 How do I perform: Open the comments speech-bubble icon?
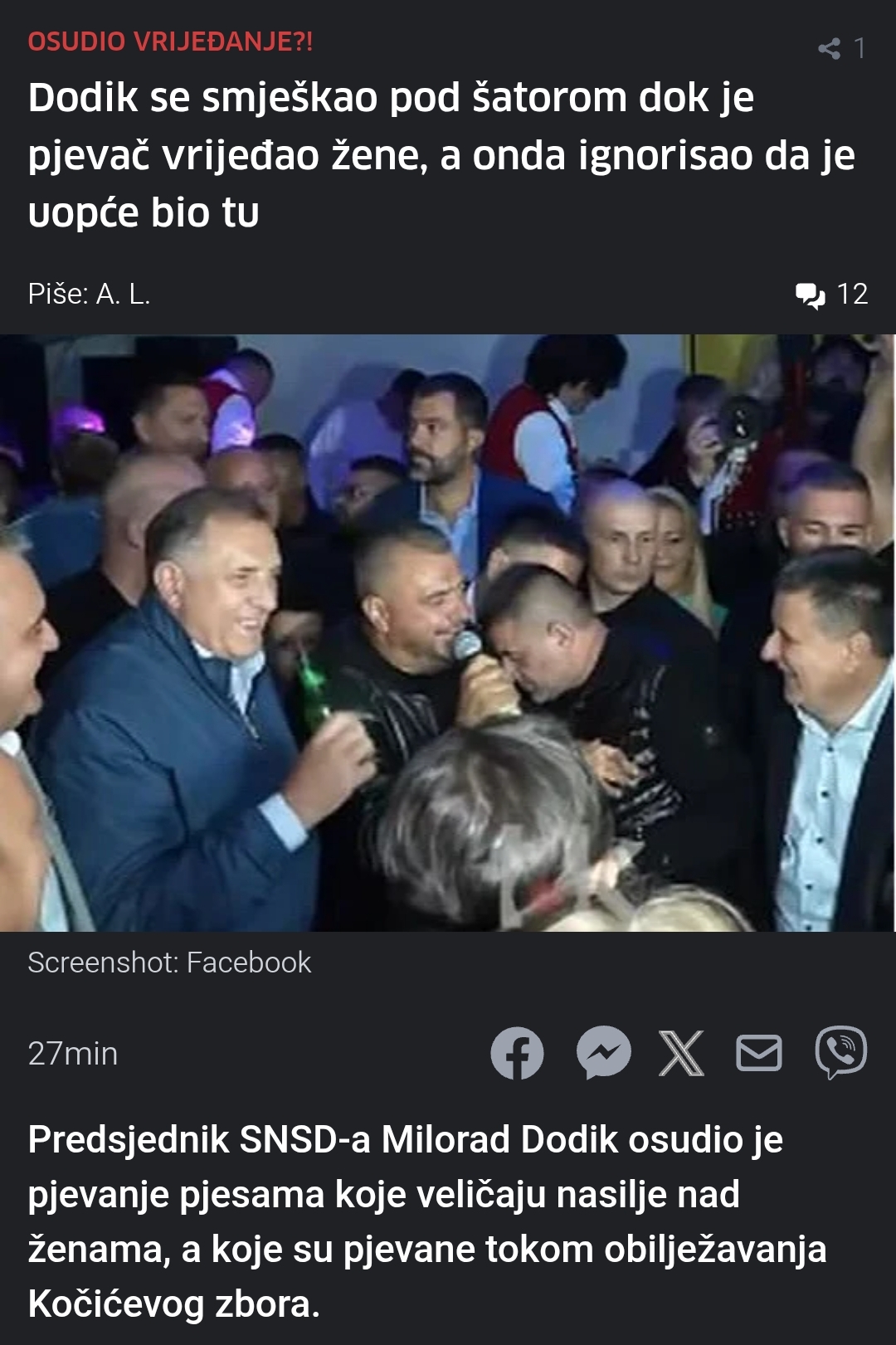click(x=810, y=295)
